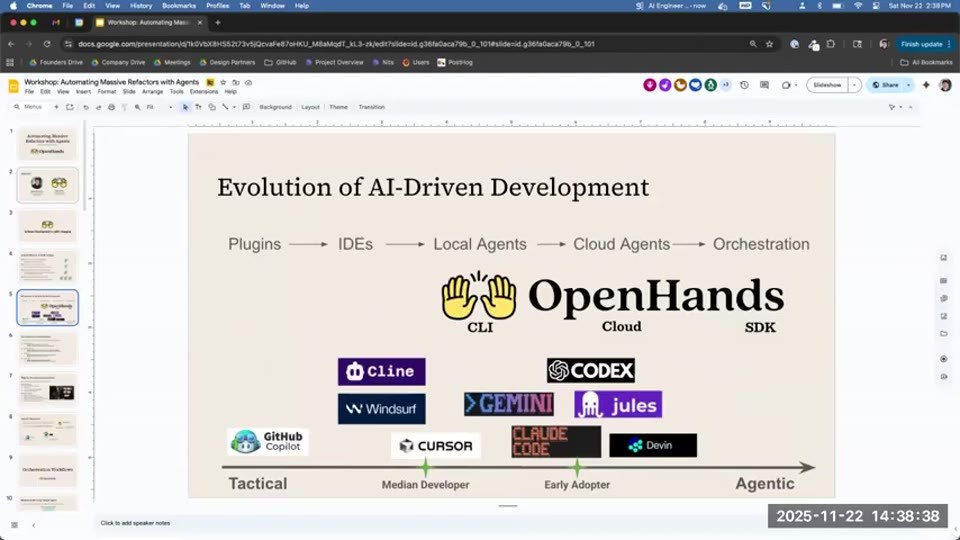The height and width of the screenshot is (540, 960).
Task: Select slide 1 thumbnail in filmstrip
Action: click(47, 144)
